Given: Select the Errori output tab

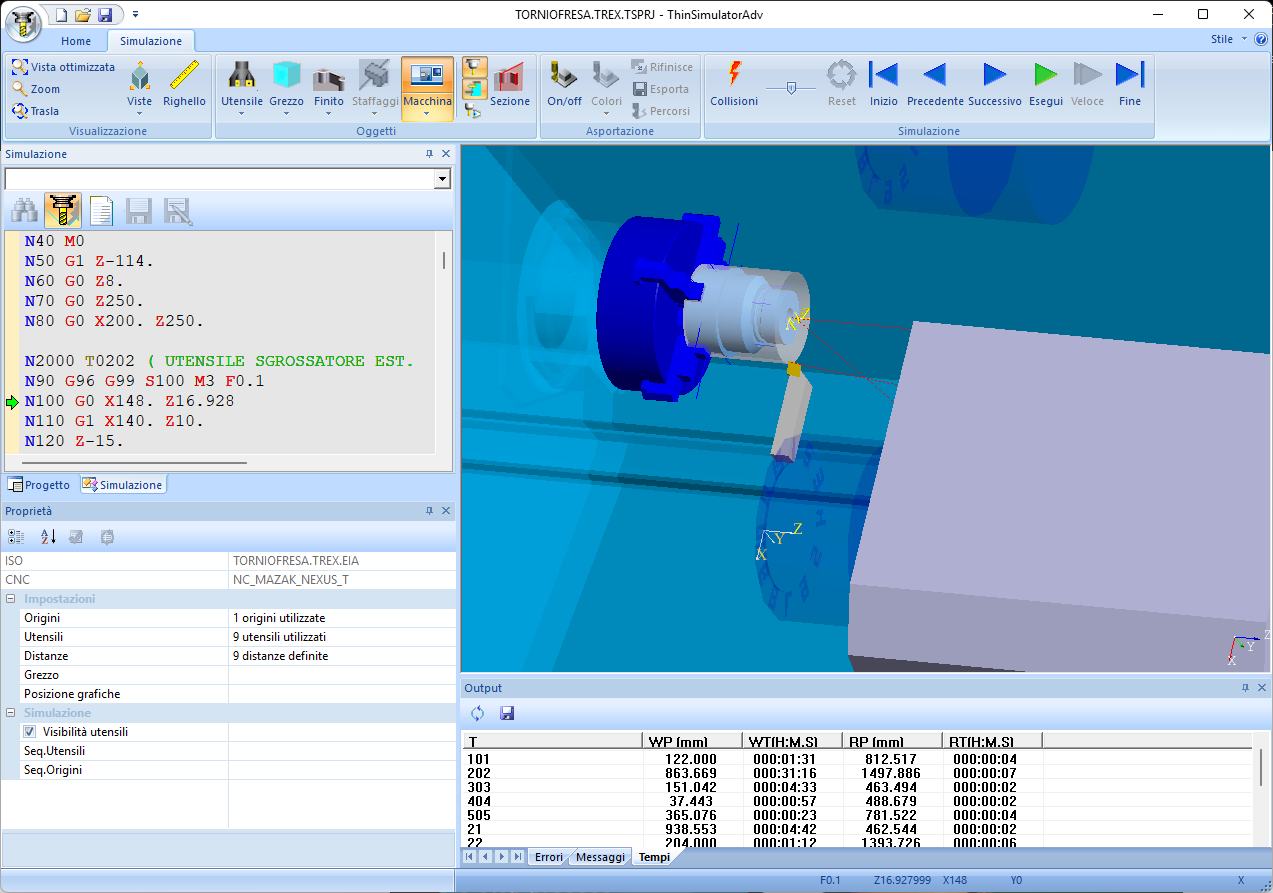Looking at the screenshot, I should (x=548, y=857).
